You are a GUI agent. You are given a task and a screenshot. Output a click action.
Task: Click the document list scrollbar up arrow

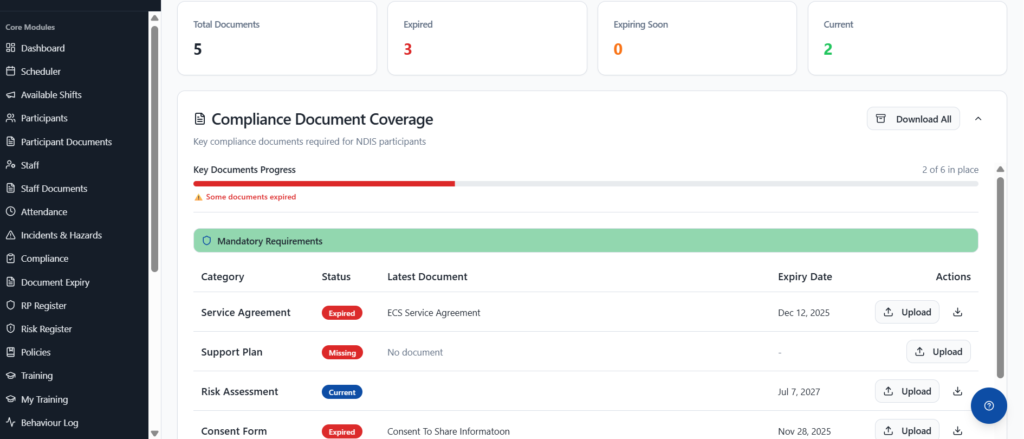pos(1000,169)
